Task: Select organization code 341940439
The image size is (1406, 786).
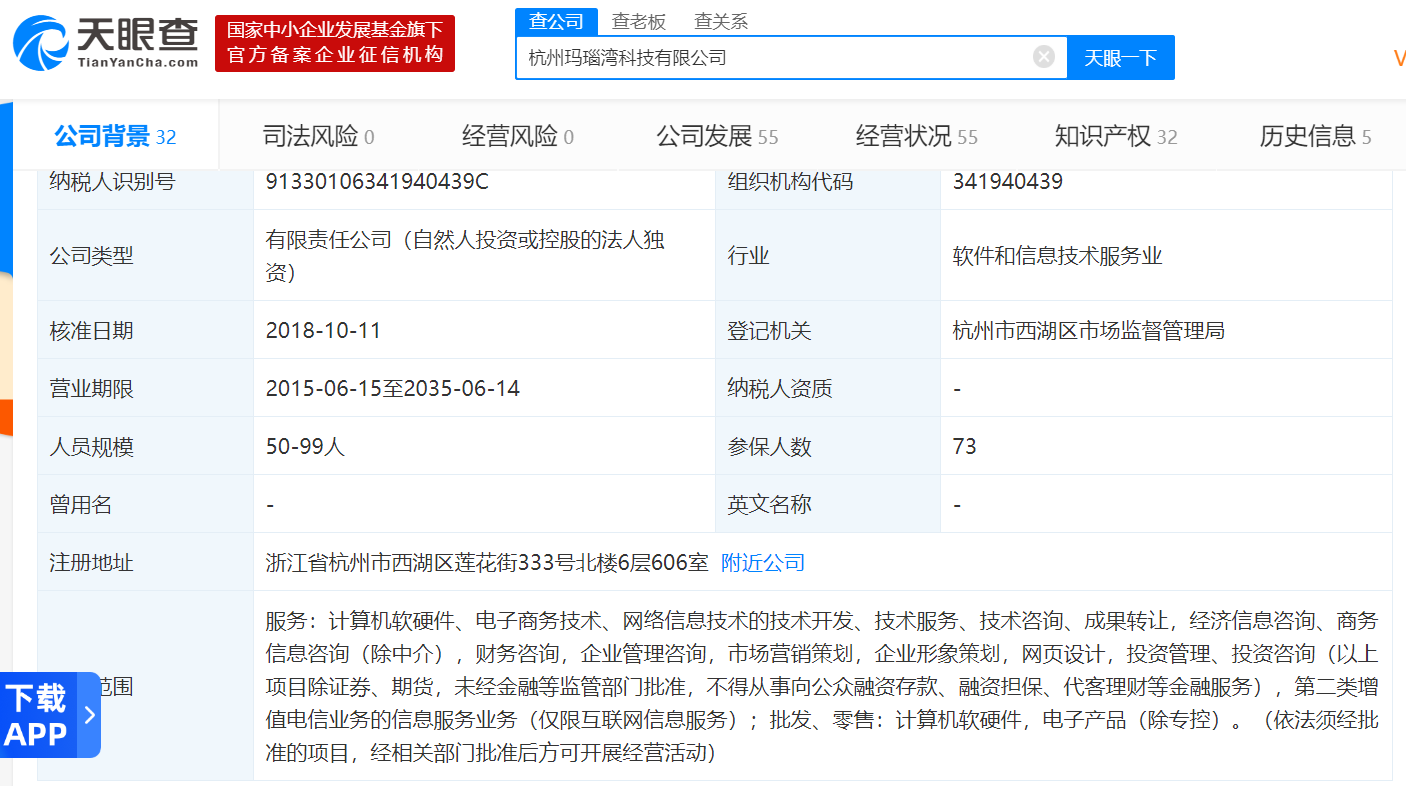Action: pos(1008,182)
